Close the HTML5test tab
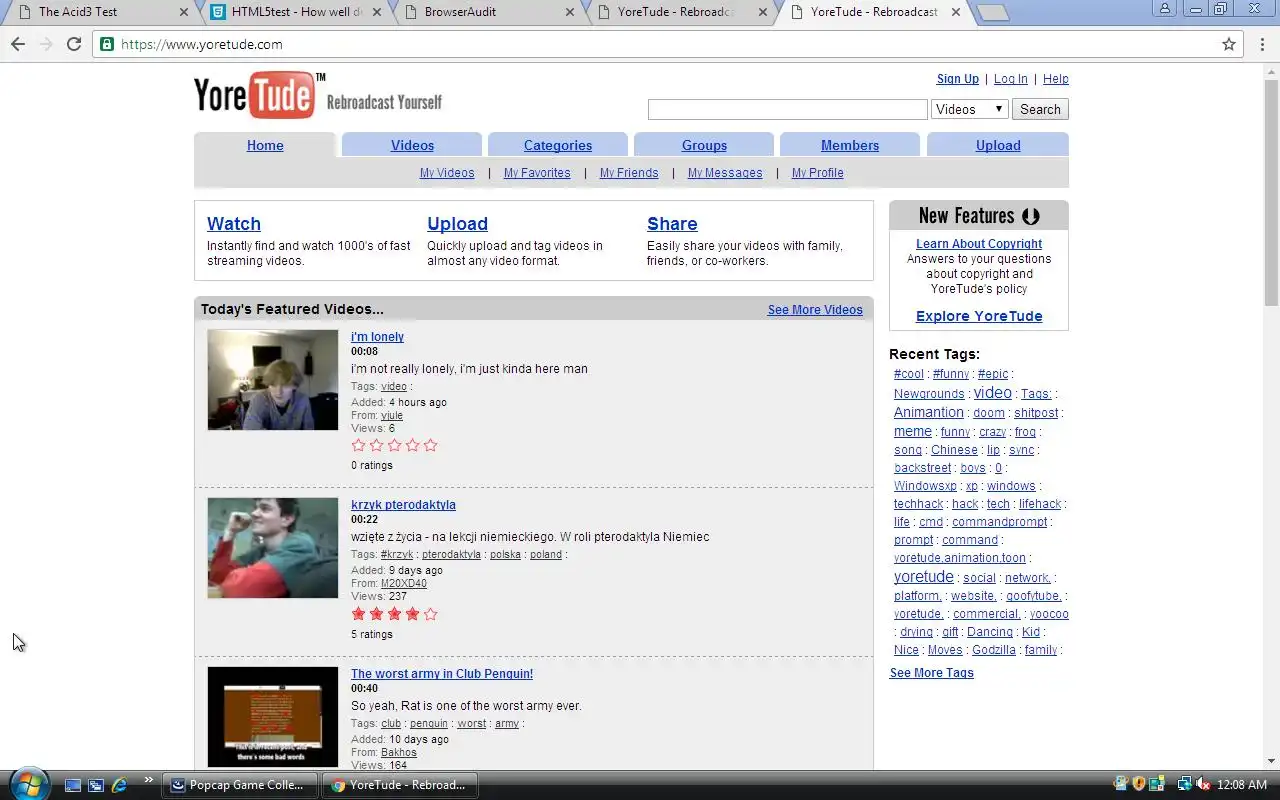The image size is (1280, 800). click(x=377, y=12)
